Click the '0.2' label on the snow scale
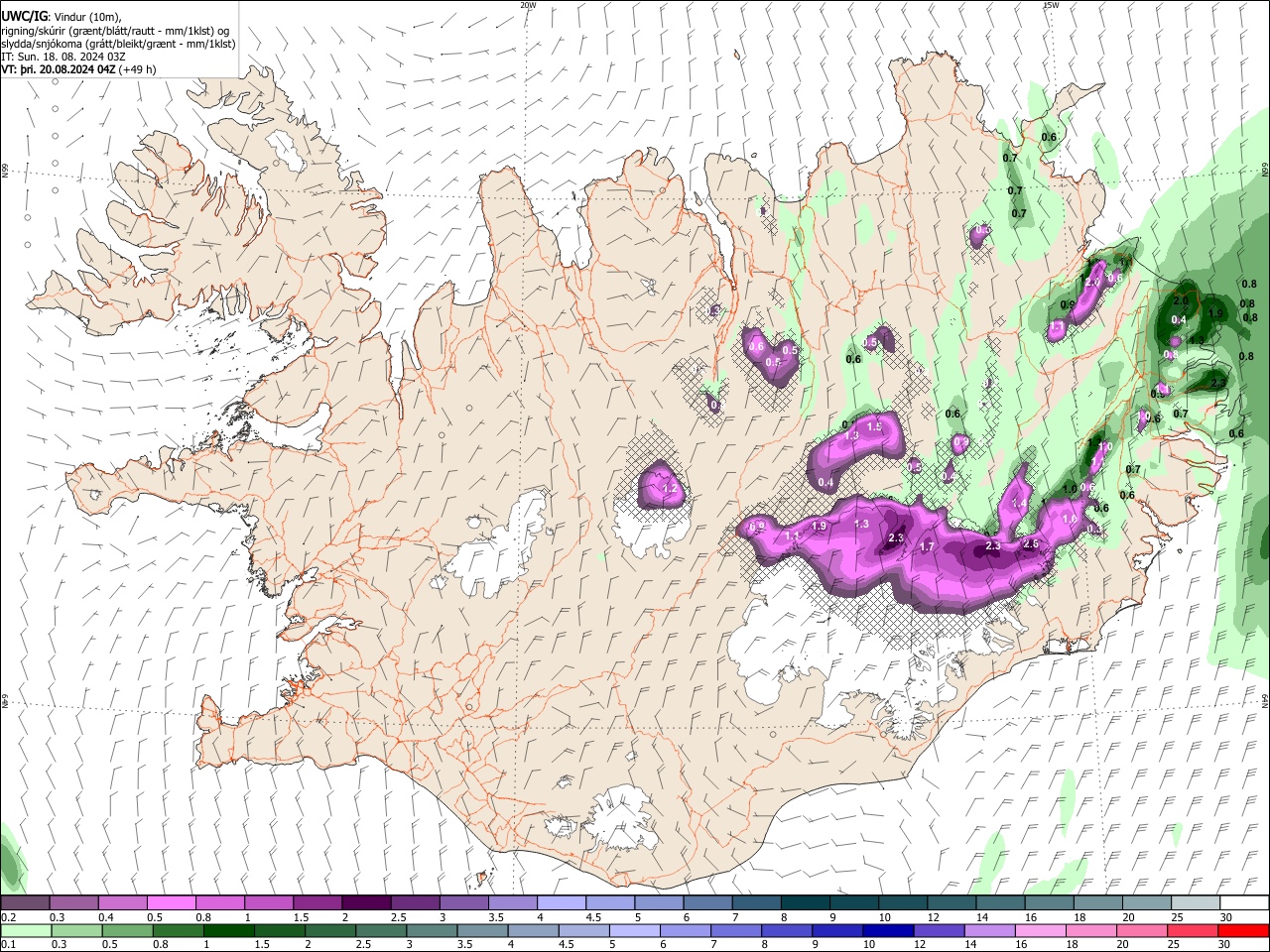Viewport: 1270px width, 952px height. pos(9,917)
